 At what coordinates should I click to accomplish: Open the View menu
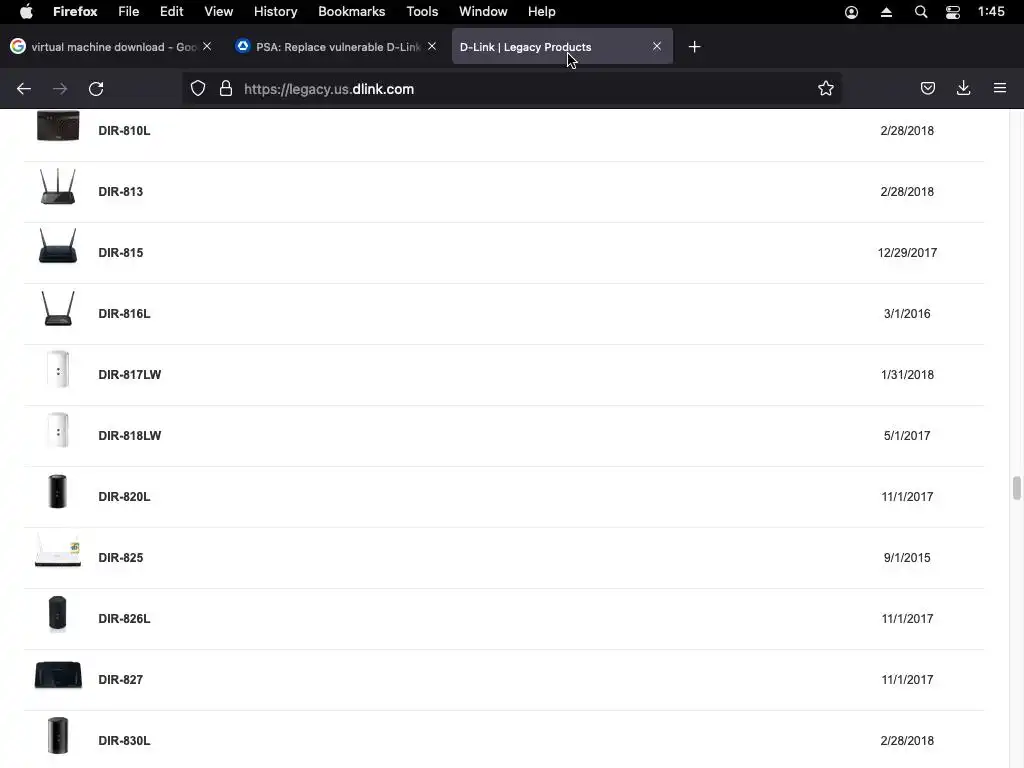pyautogui.click(x=219, y=12)
